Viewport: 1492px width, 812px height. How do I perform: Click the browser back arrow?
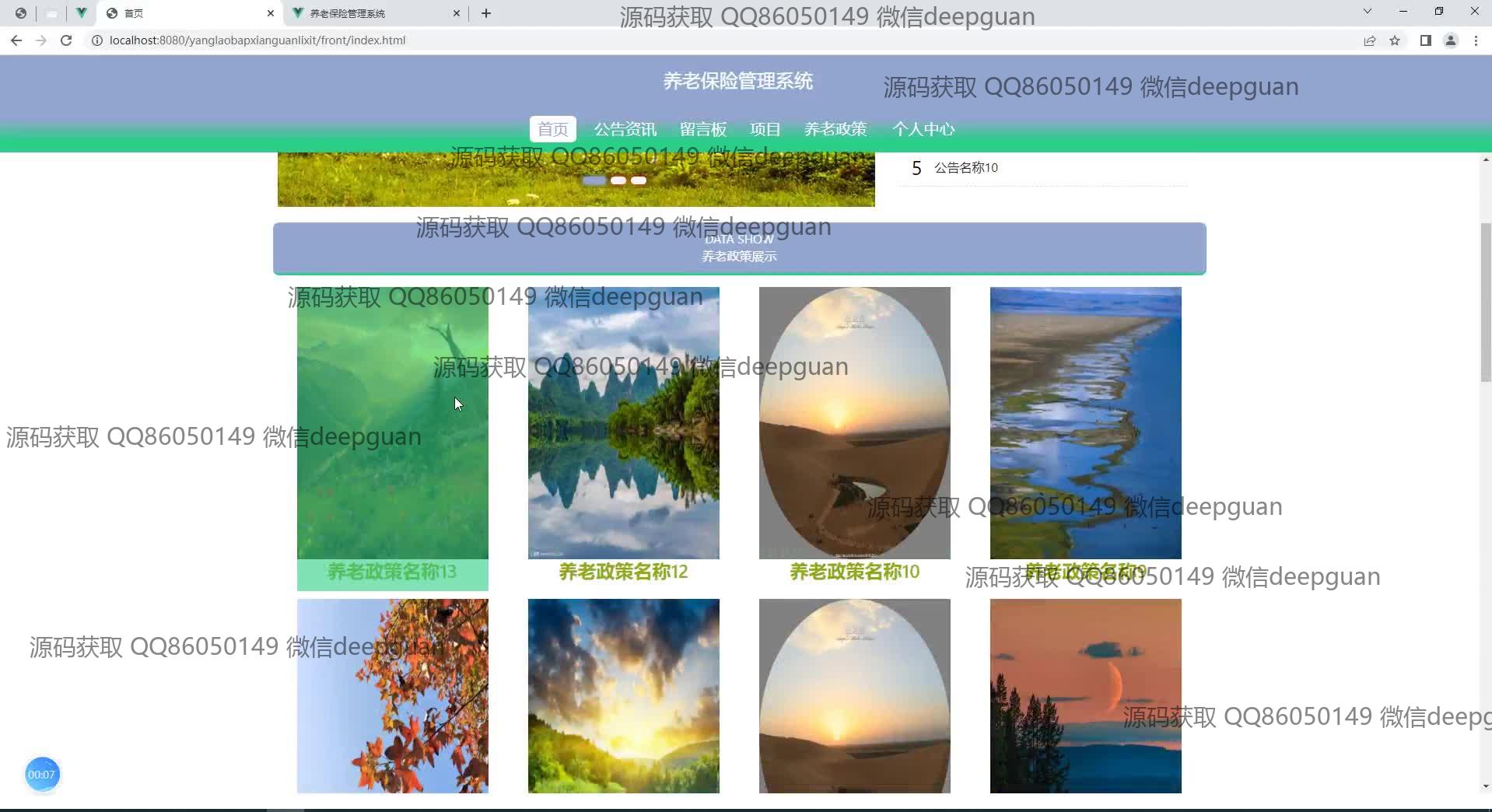(16, 40)
